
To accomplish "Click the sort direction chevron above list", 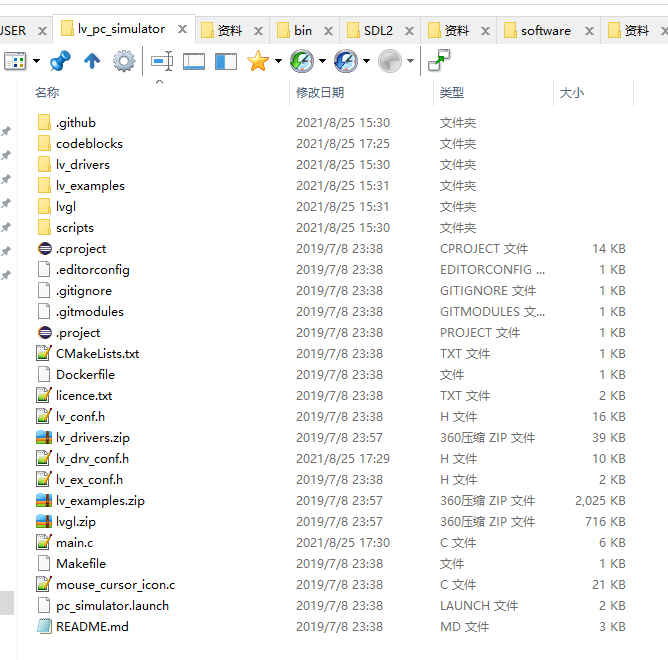I will click(160, 81).
